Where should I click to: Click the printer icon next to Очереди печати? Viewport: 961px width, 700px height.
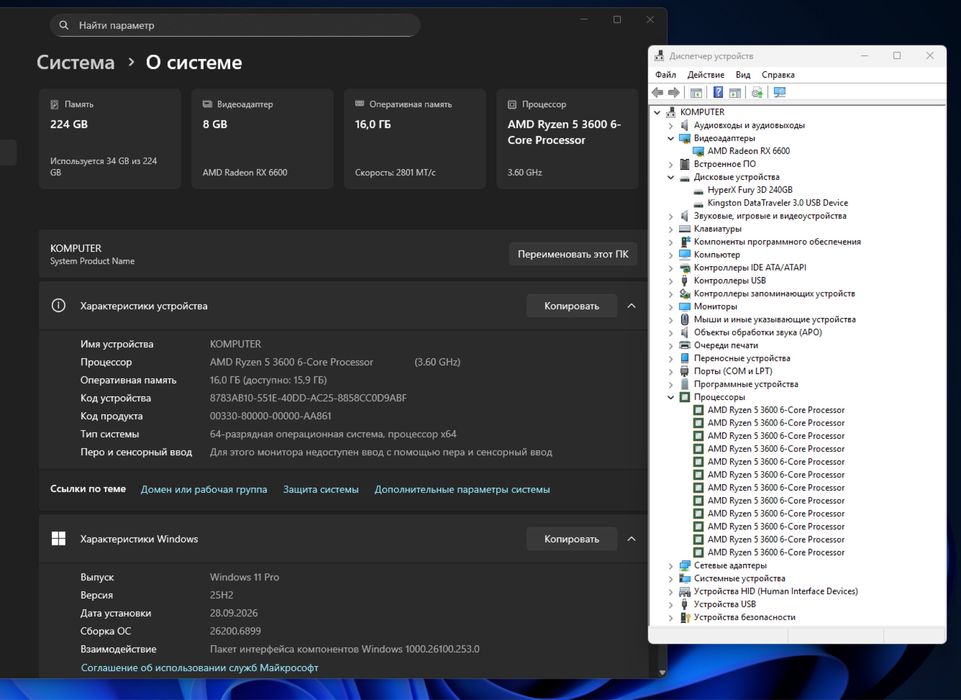685,345
